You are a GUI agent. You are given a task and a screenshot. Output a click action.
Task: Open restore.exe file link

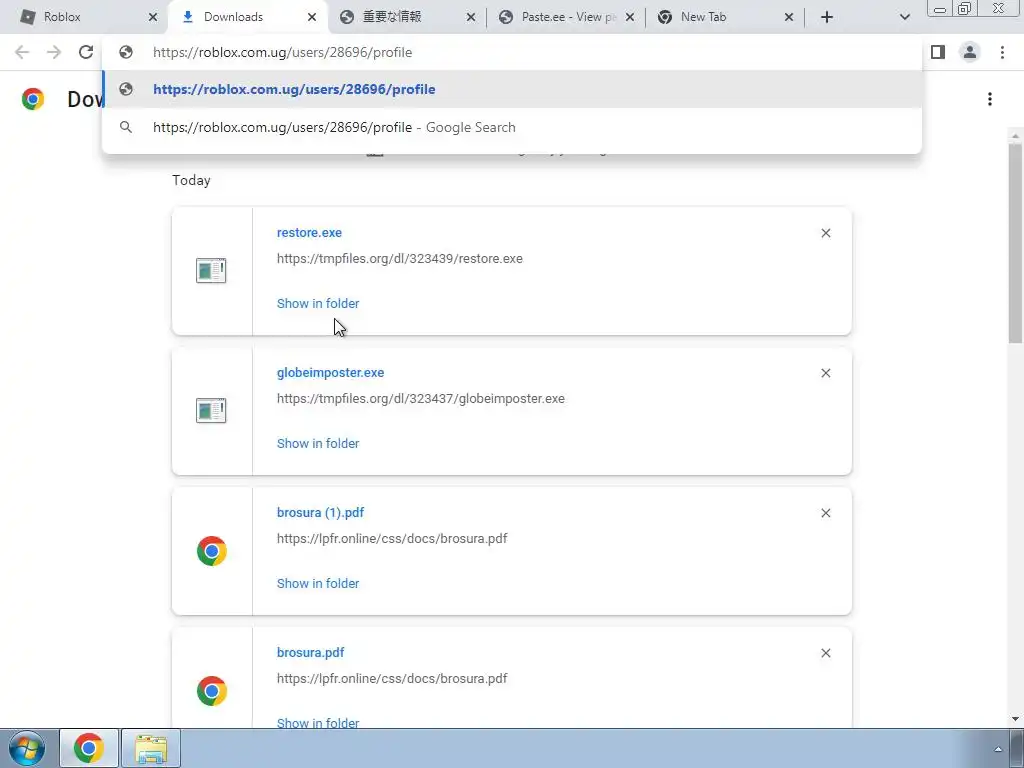309,232
